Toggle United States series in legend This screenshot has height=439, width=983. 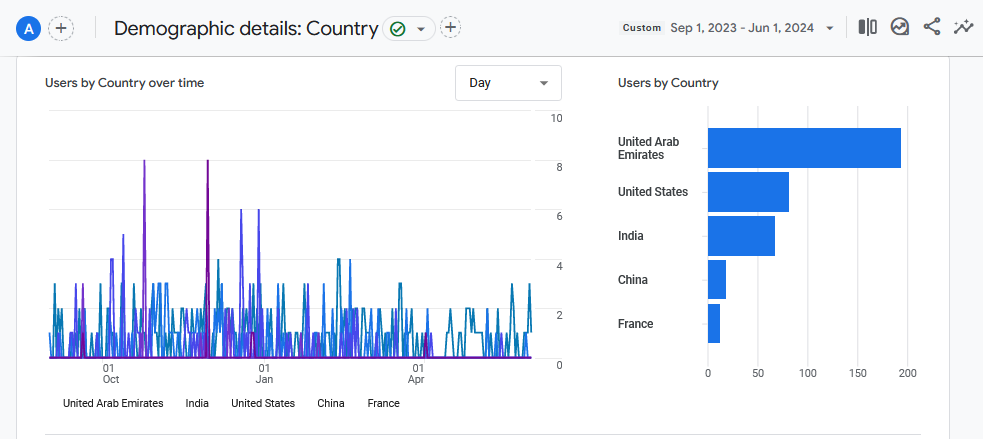pyautogui.click(x=263, y=403)
